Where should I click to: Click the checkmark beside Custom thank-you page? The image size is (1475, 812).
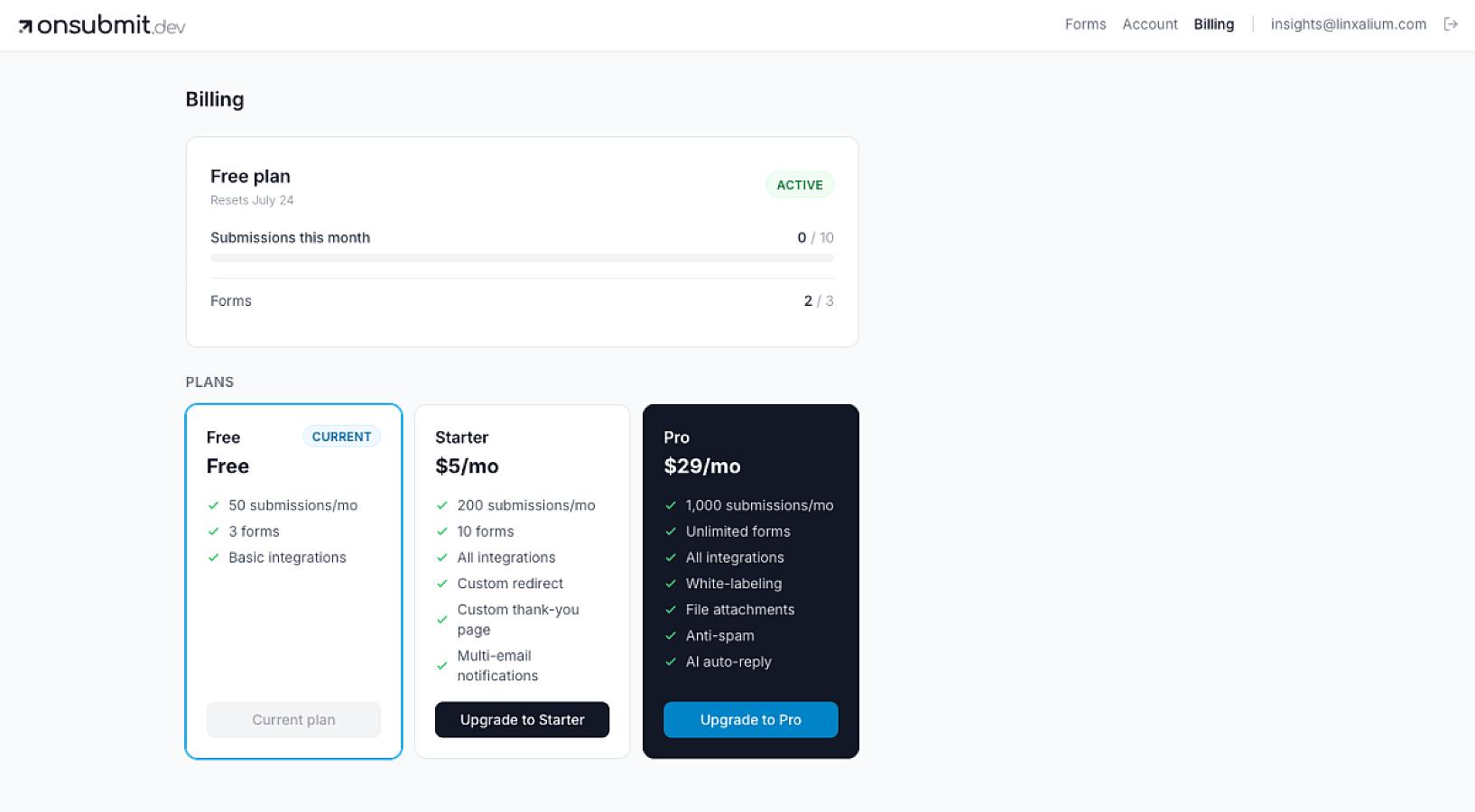click(x=442, y=620)
